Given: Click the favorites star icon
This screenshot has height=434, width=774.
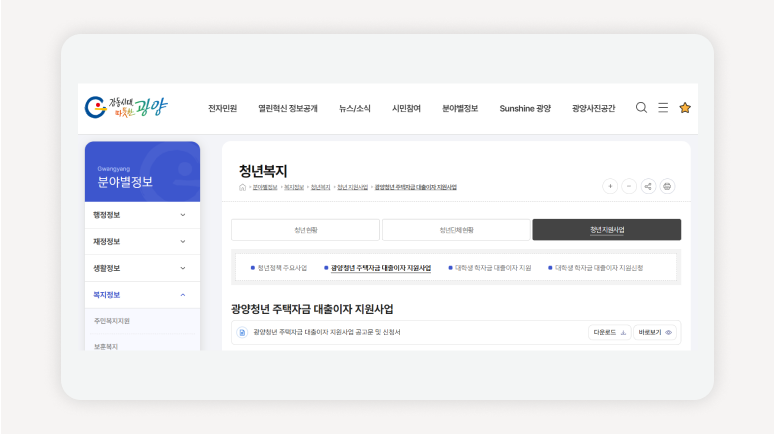Looking at the screenshot, I should (685, 108).
